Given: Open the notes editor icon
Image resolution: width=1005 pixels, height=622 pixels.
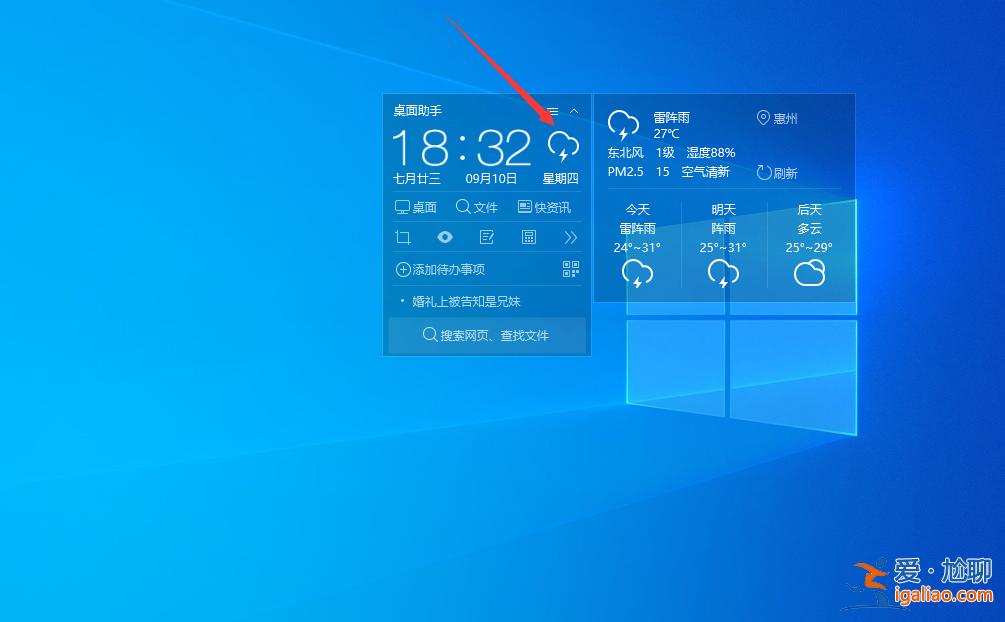Looking at the screenshot, I should click(x=485, y=237).
